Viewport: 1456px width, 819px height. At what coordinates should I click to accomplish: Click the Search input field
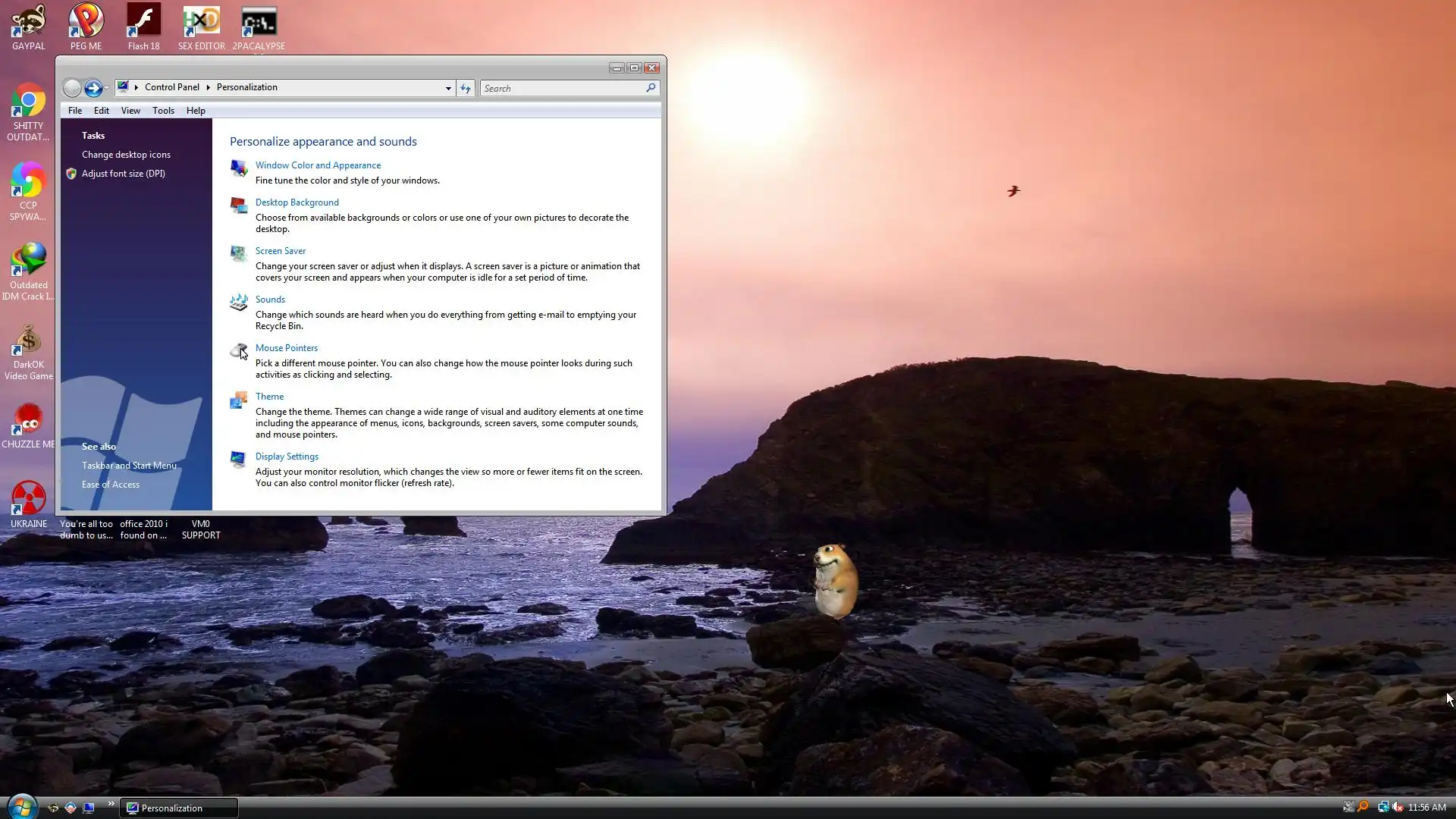(x=561, y=88)
